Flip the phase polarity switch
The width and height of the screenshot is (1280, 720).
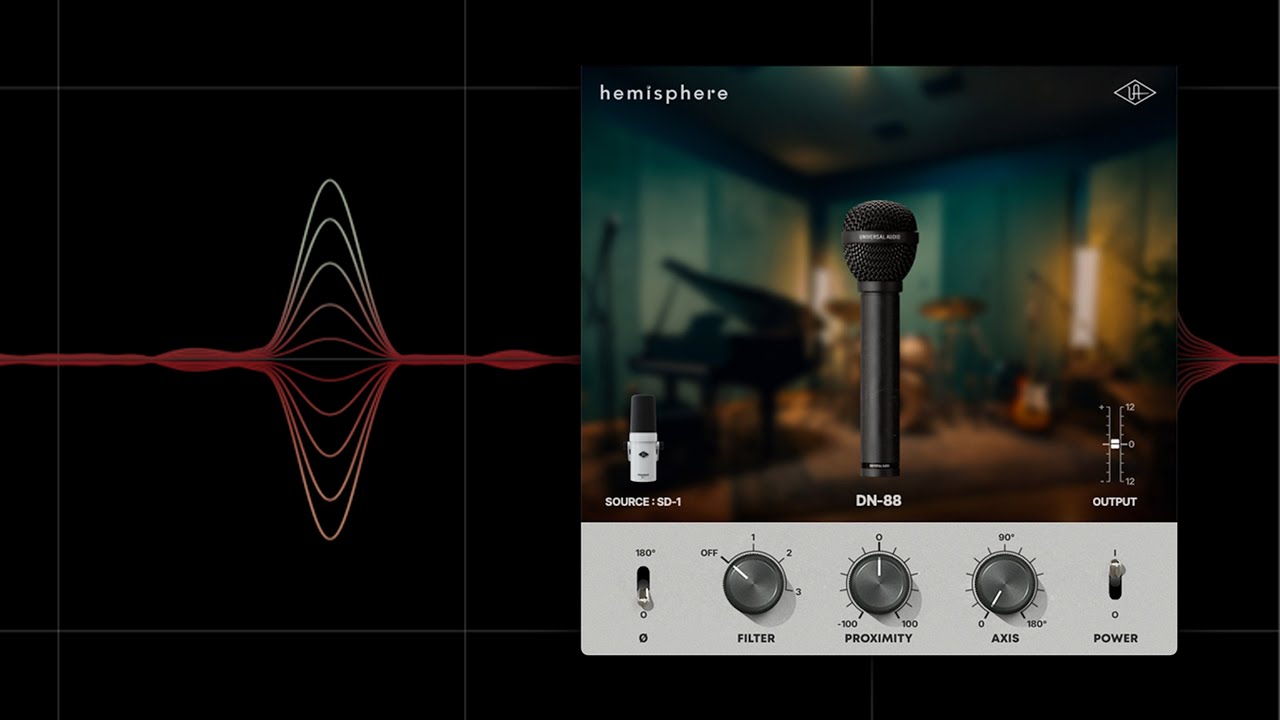[x=644, y=588]
